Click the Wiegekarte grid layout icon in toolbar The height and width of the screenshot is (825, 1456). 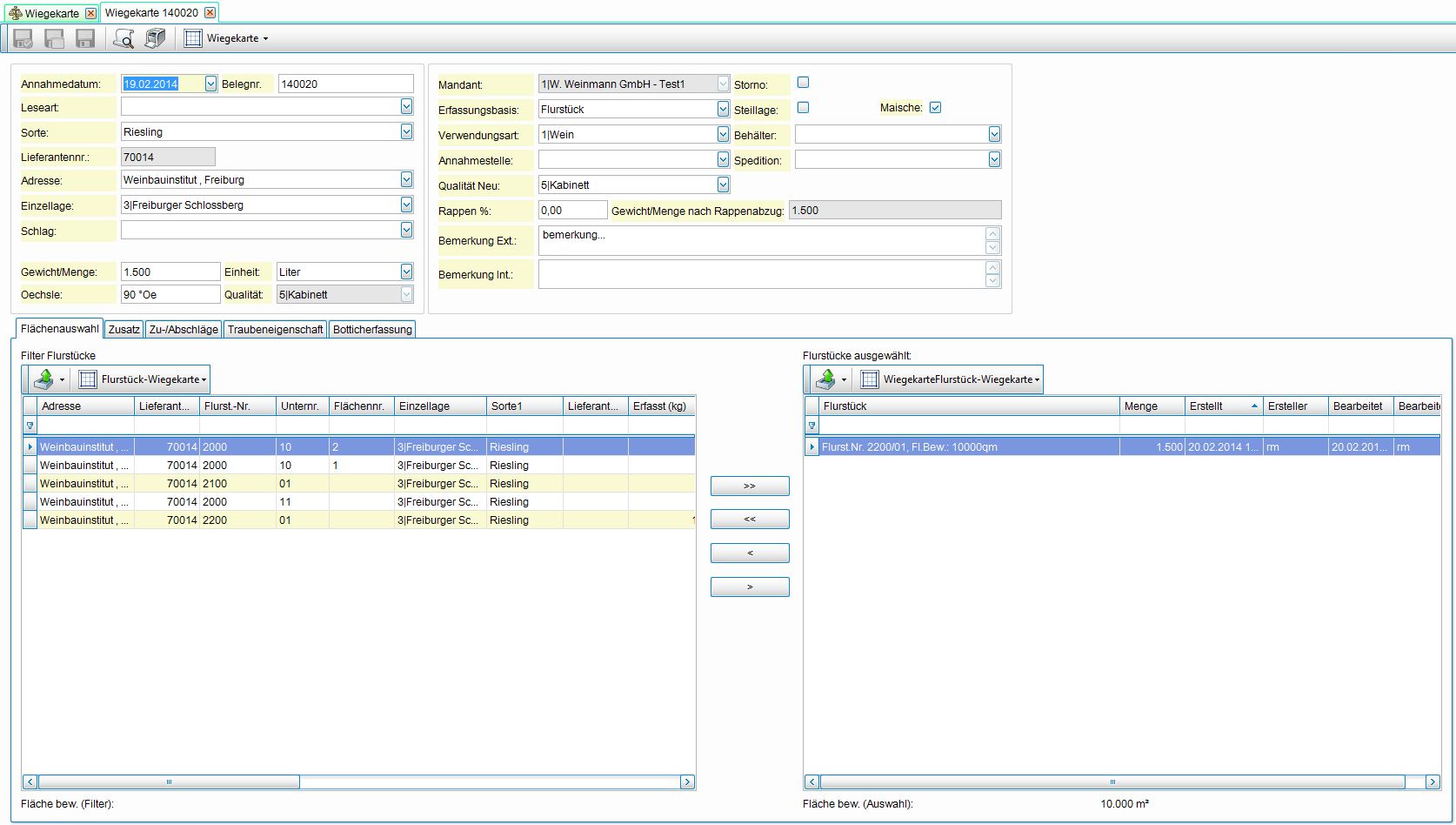pyautogui.click(x=193, y=38)
